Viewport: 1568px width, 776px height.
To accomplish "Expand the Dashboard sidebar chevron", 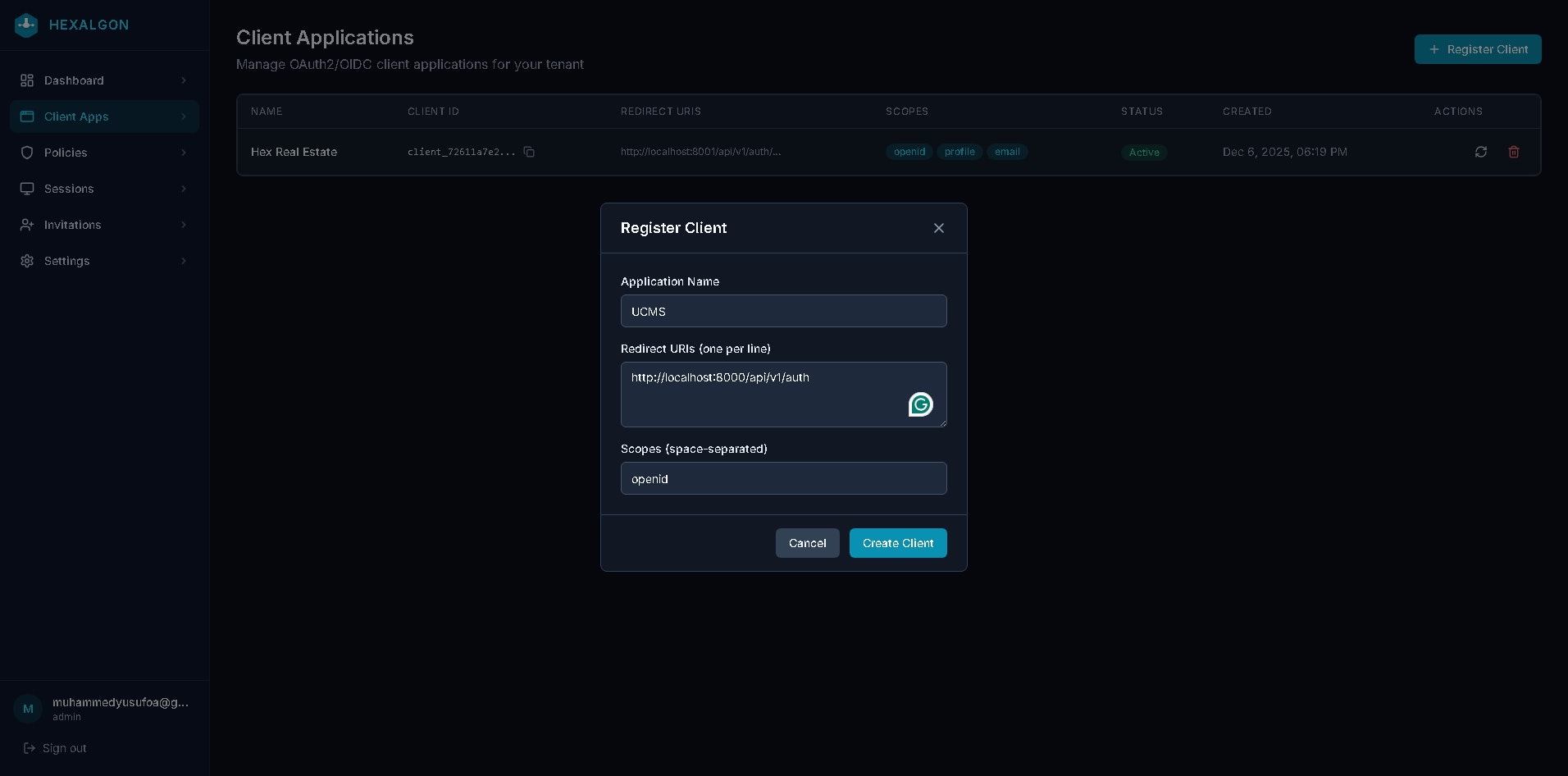I will (184, 80).
